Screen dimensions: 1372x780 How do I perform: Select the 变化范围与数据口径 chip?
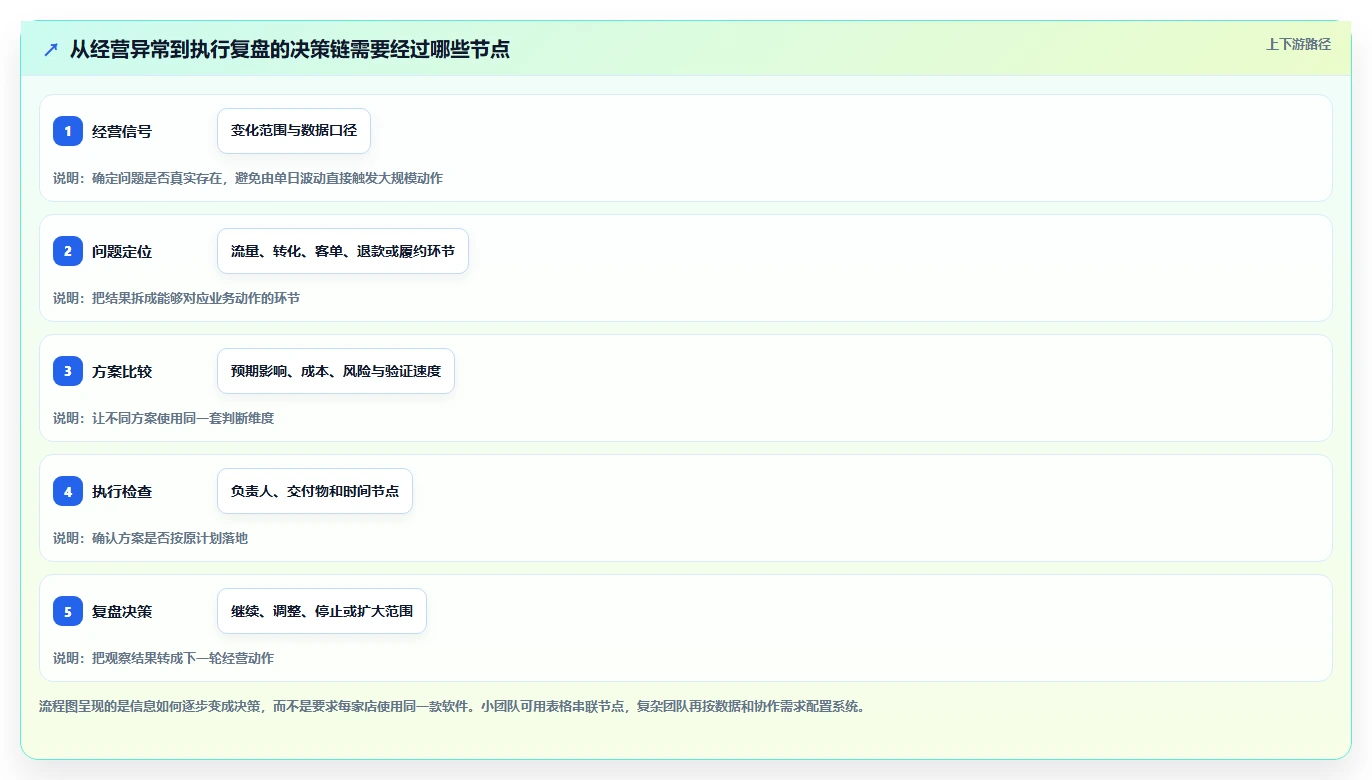click(294, 131)
